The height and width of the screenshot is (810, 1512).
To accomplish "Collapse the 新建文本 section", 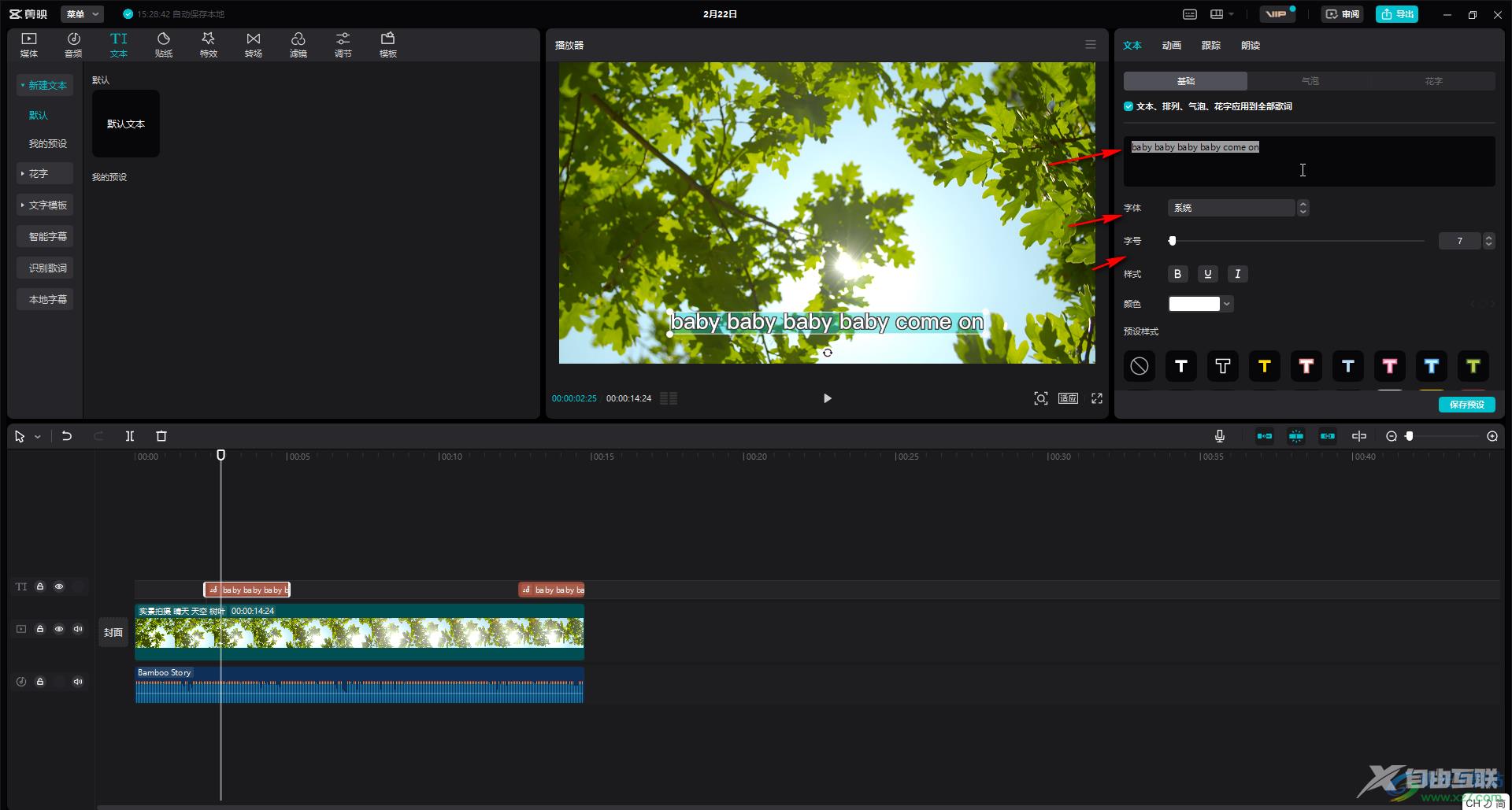I will [x=45, y=85].
